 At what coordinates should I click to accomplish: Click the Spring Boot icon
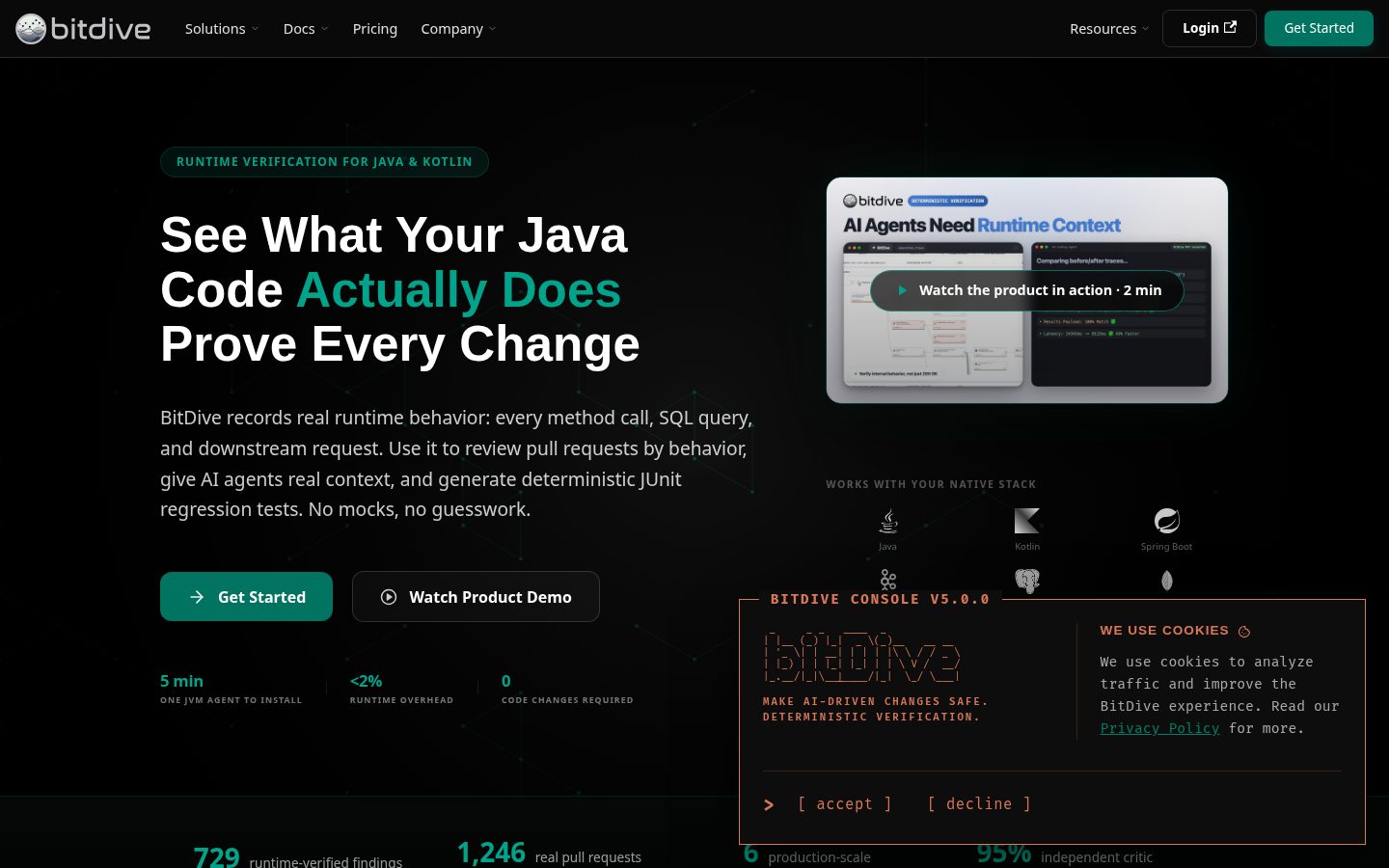(1167, 521)
